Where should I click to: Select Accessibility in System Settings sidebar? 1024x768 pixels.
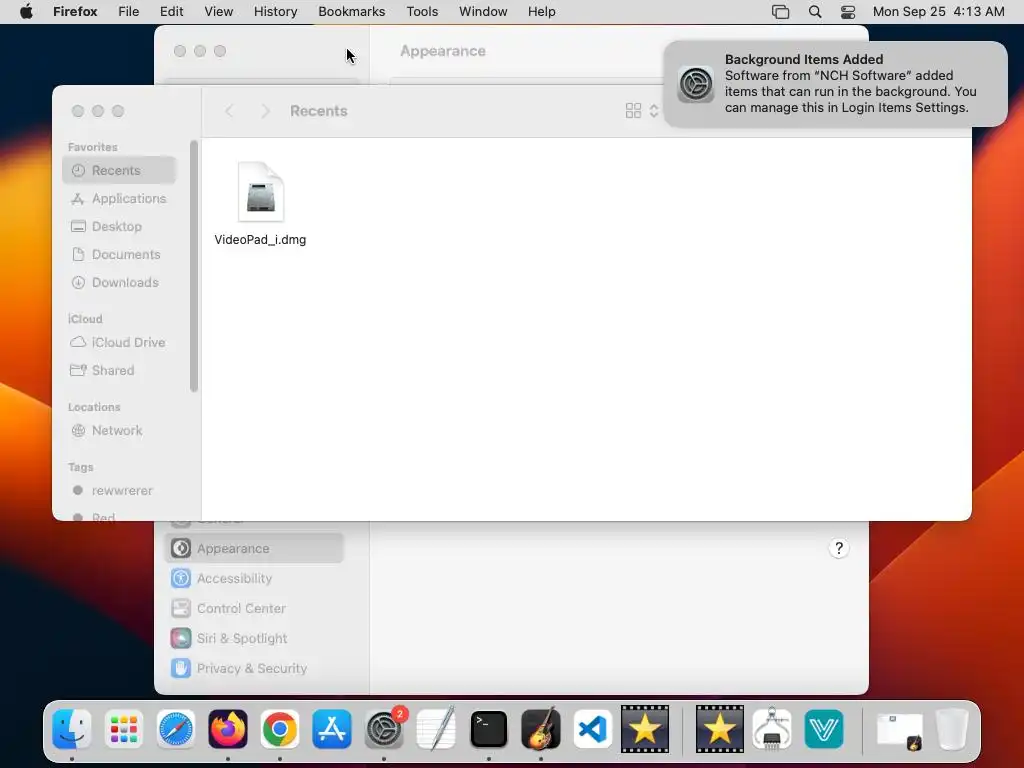[254, 579]
